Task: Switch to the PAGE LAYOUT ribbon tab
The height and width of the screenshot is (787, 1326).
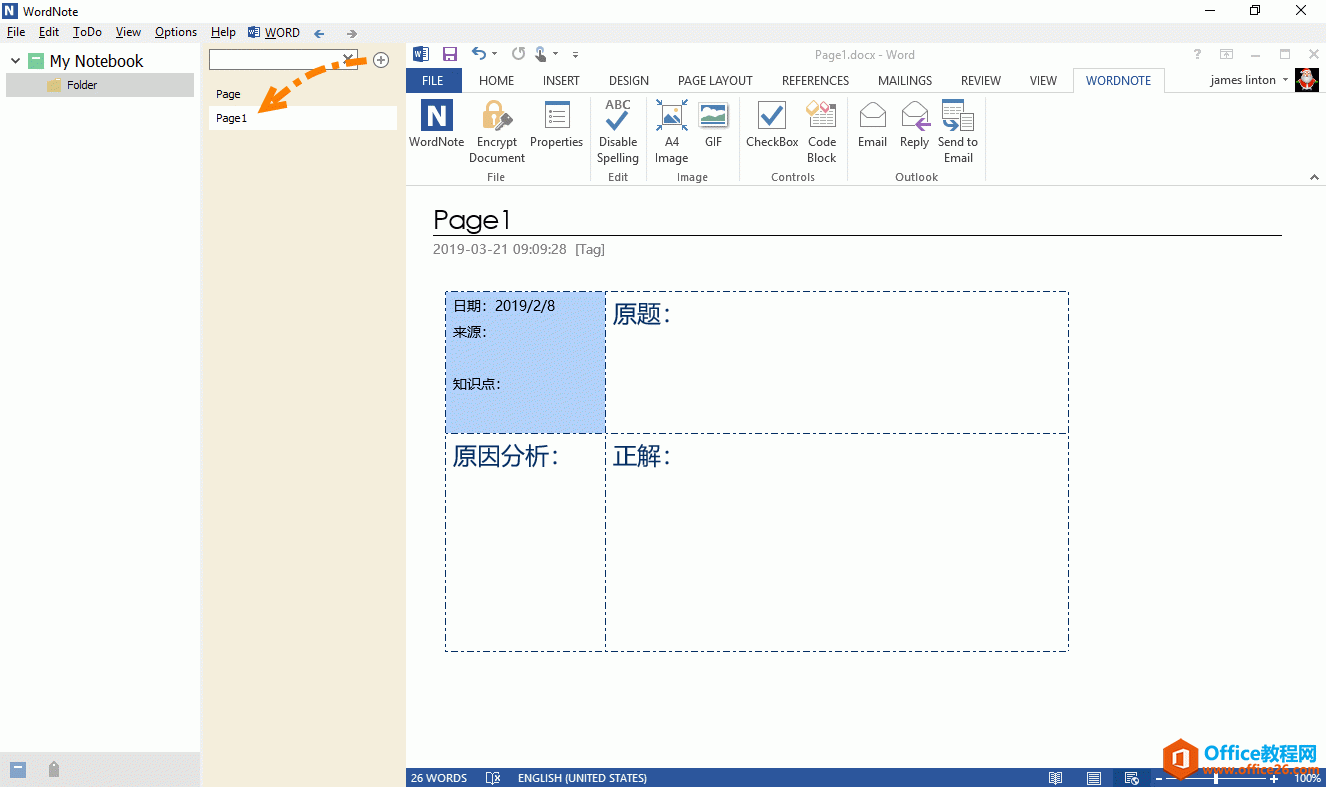Action: (715, 80)
